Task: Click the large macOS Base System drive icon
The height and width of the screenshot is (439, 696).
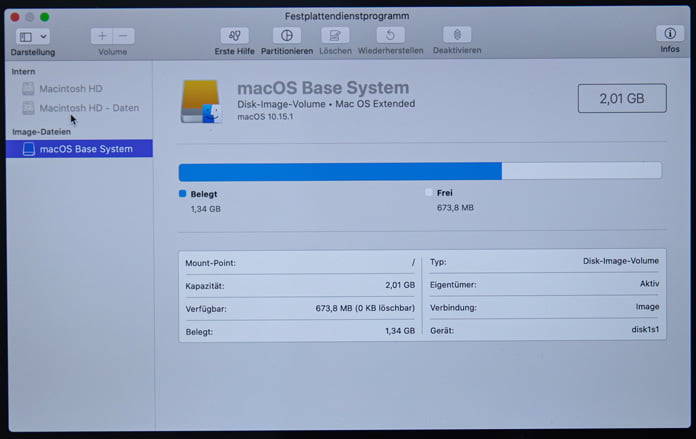Action: (201, 102)
